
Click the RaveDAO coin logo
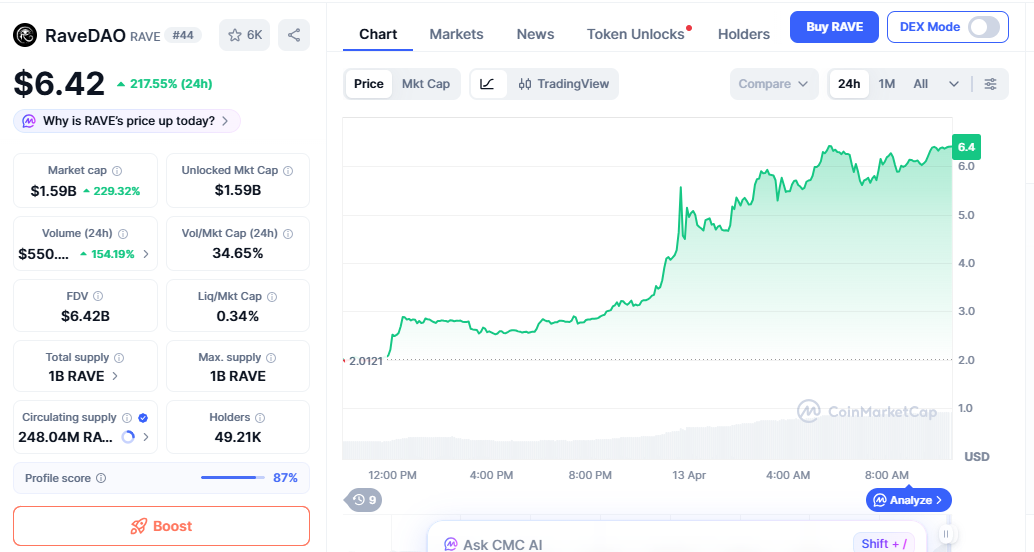25,36
